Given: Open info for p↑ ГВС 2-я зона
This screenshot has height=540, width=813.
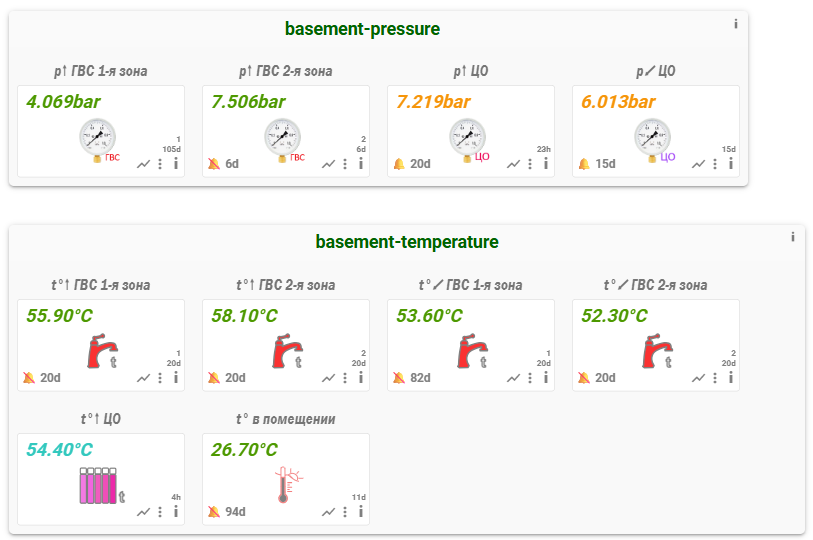Looking at the screenshot, I should [361, 164].
